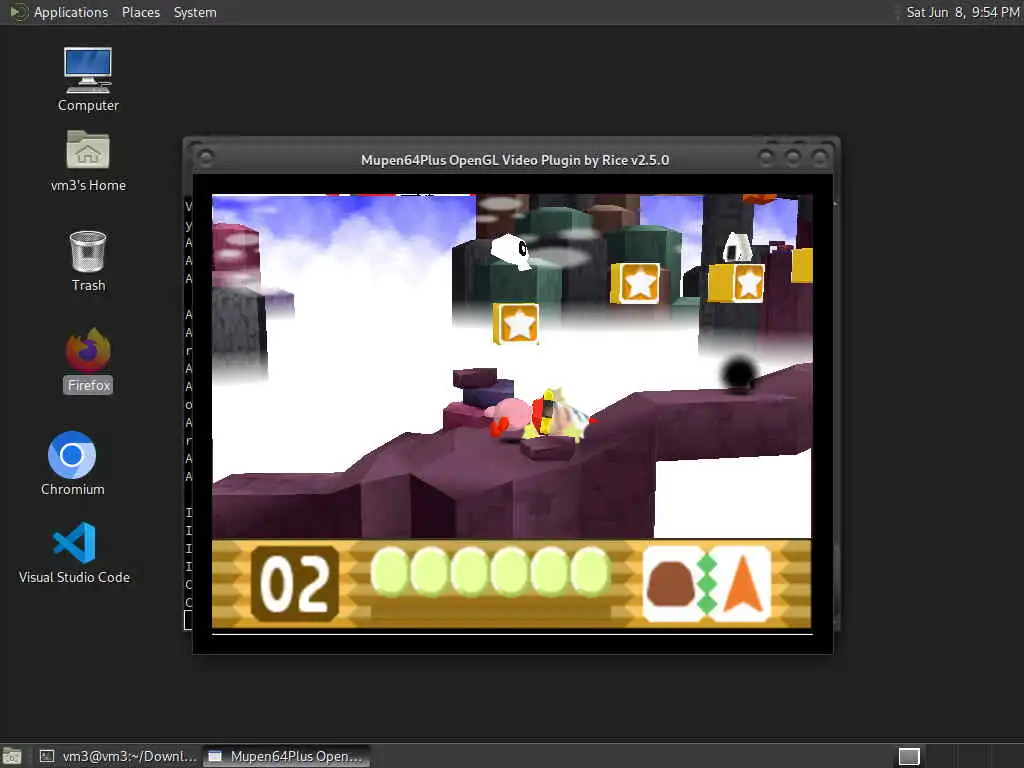This screenshot has height=768, width=1024.
Task: Open the Computer desktop icon
Action: pyautogui.click(x=88, y=79)
